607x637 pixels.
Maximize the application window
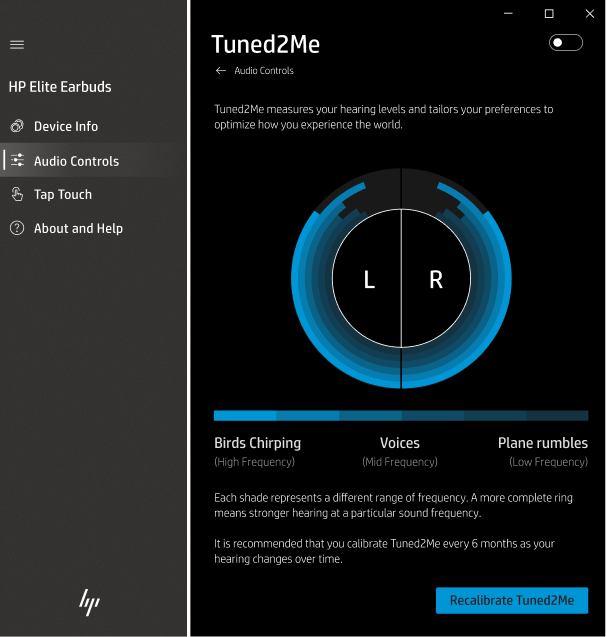[x=549, y=14]
